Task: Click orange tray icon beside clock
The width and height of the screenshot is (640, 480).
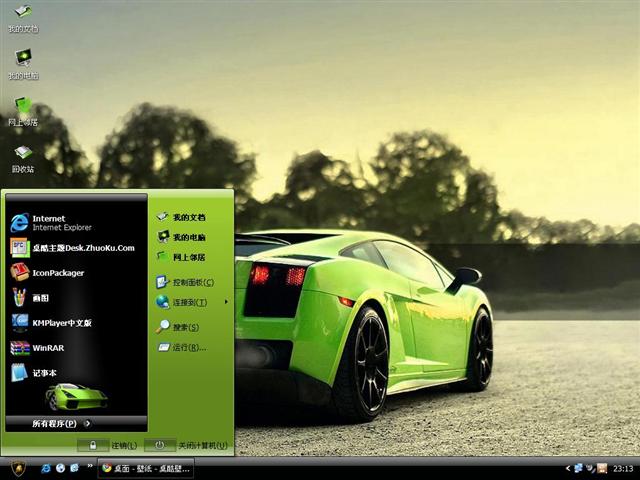Action: pyautogui.click(x=602, y=468)
